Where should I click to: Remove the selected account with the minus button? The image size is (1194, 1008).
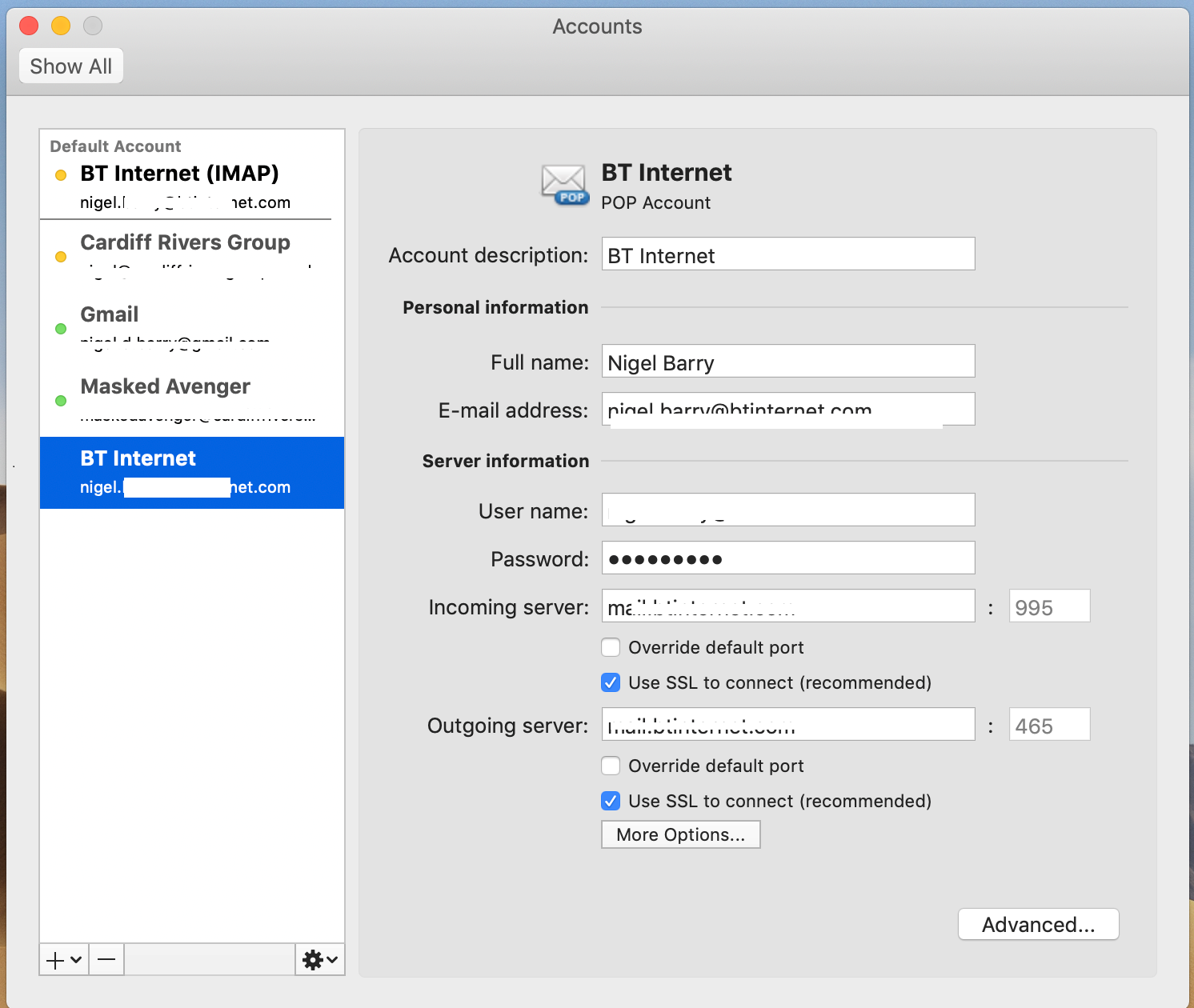(x=106, y=959)
